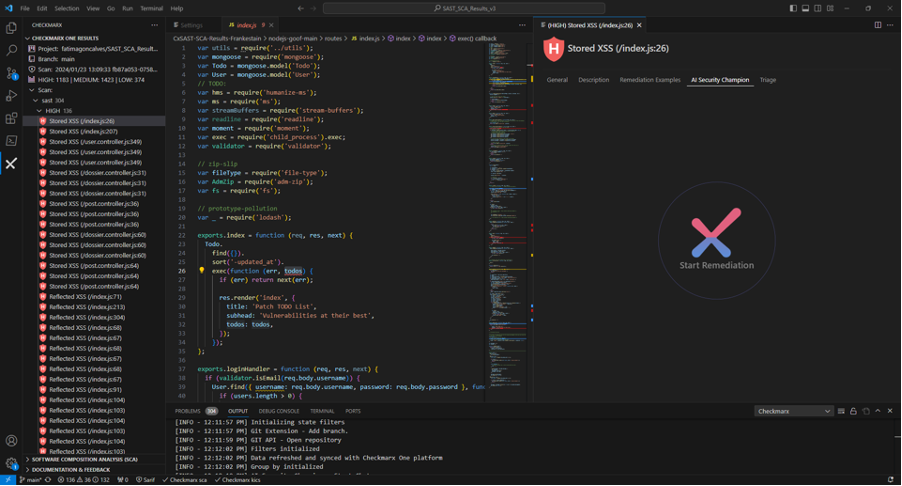Open the Terminal menu

point(151,9)
